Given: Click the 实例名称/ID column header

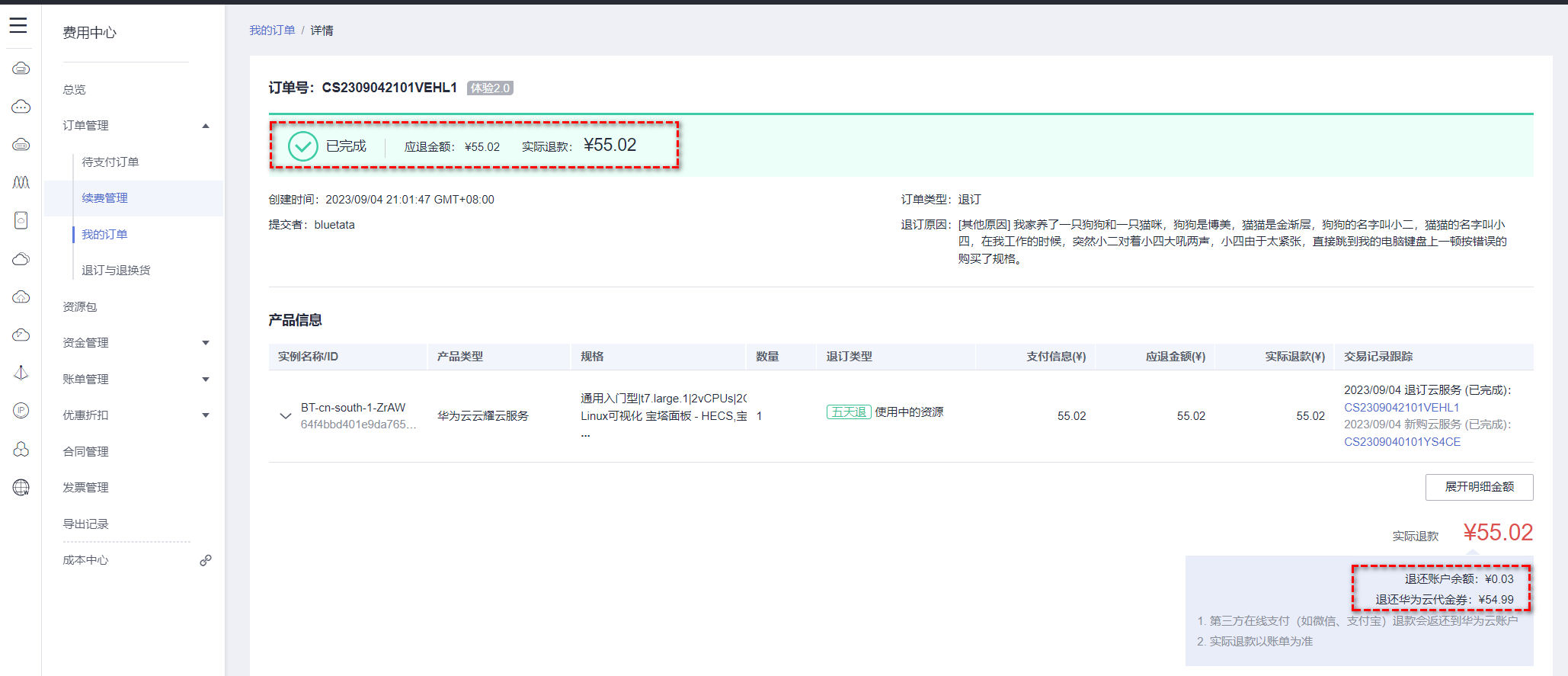Looking at the screenshot, I should point(308,357).
